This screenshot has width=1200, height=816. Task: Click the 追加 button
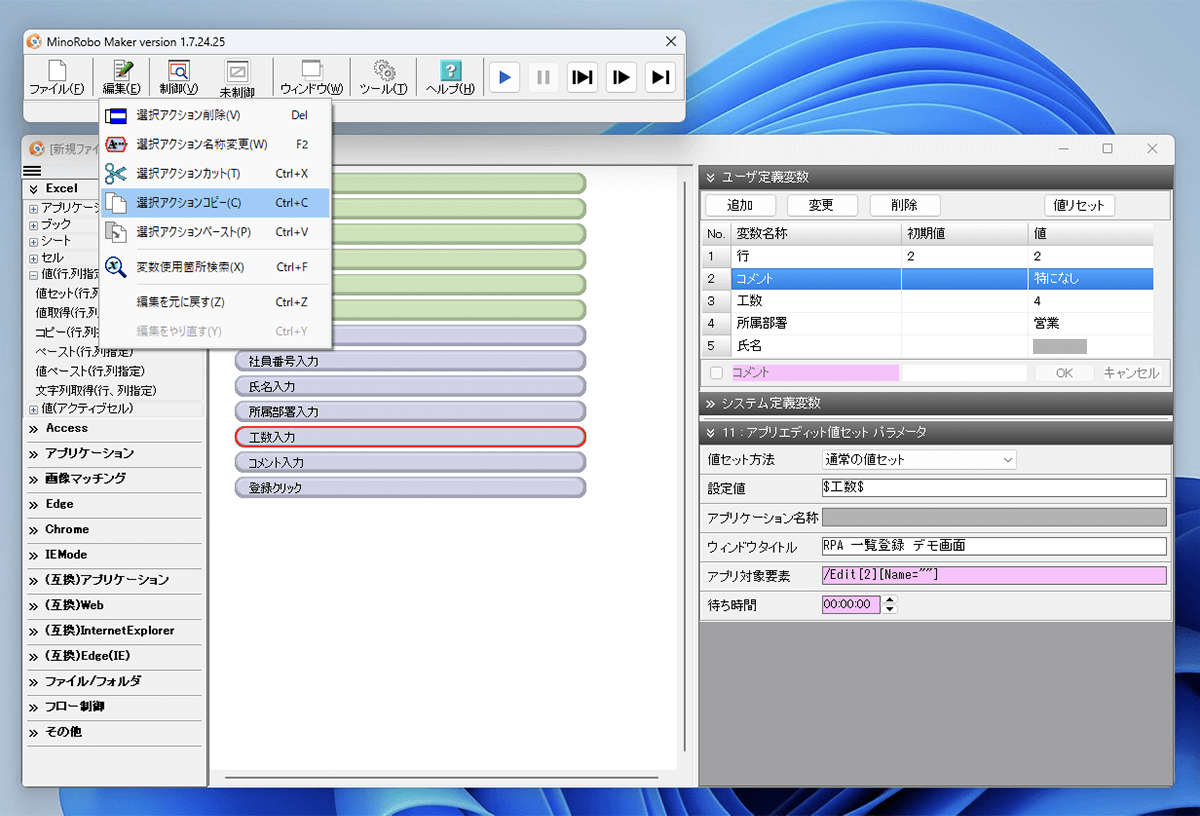[x=740, y=205]
